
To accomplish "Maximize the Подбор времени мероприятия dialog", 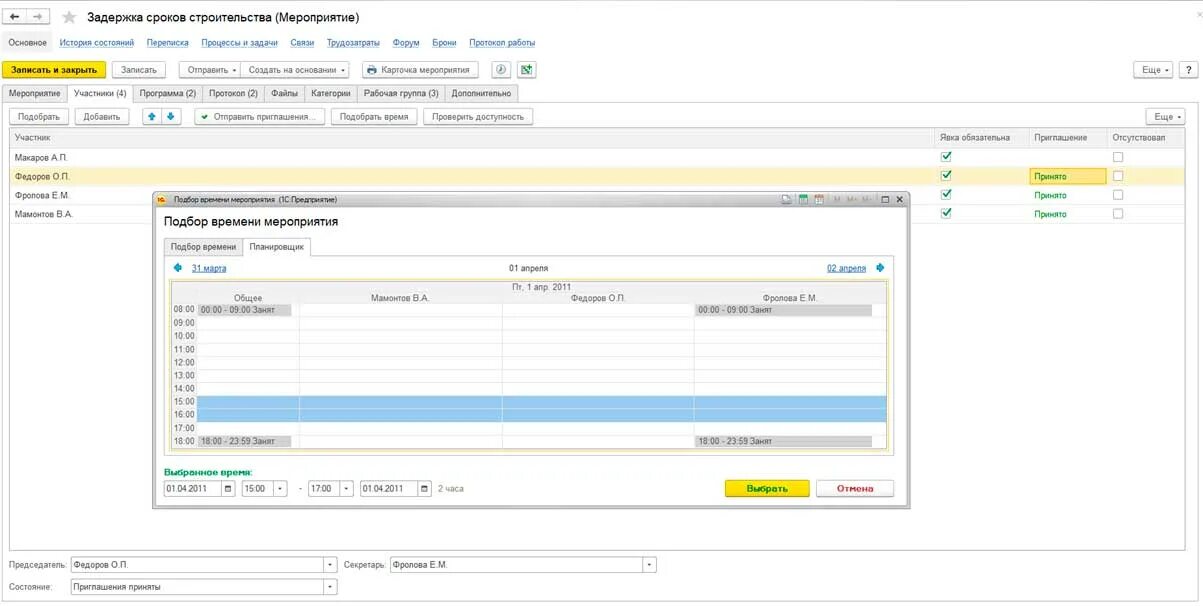I will tap(885, 200).
